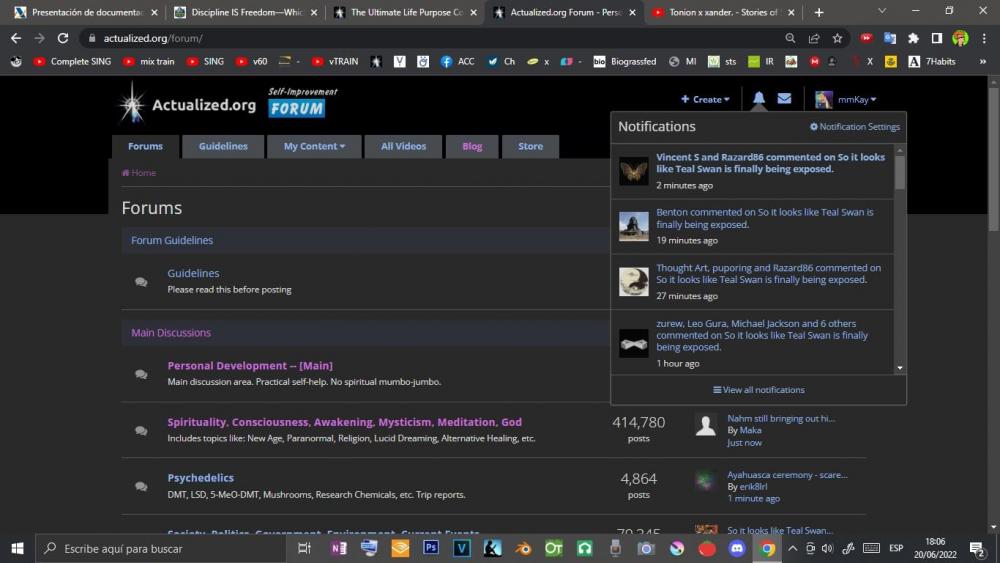Click the taskbar volume speaker icon
Image resolution: width=1000 pixels, height=563 pixels.
(828, 548)
